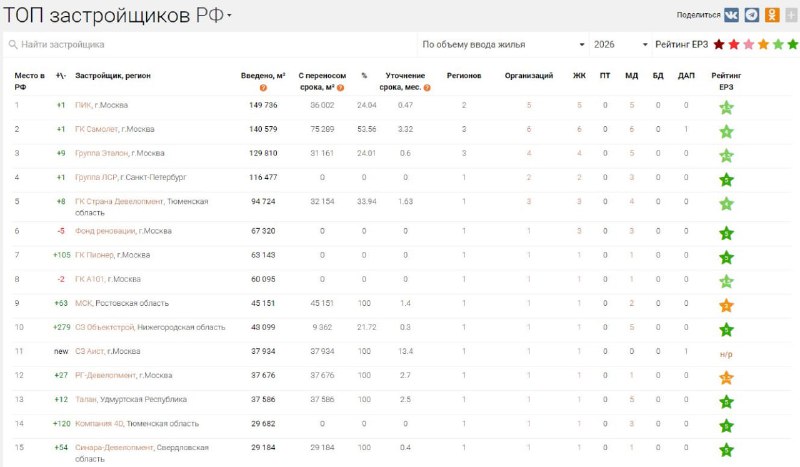Open more sharing options plus icon

click(x=791, y=15)
